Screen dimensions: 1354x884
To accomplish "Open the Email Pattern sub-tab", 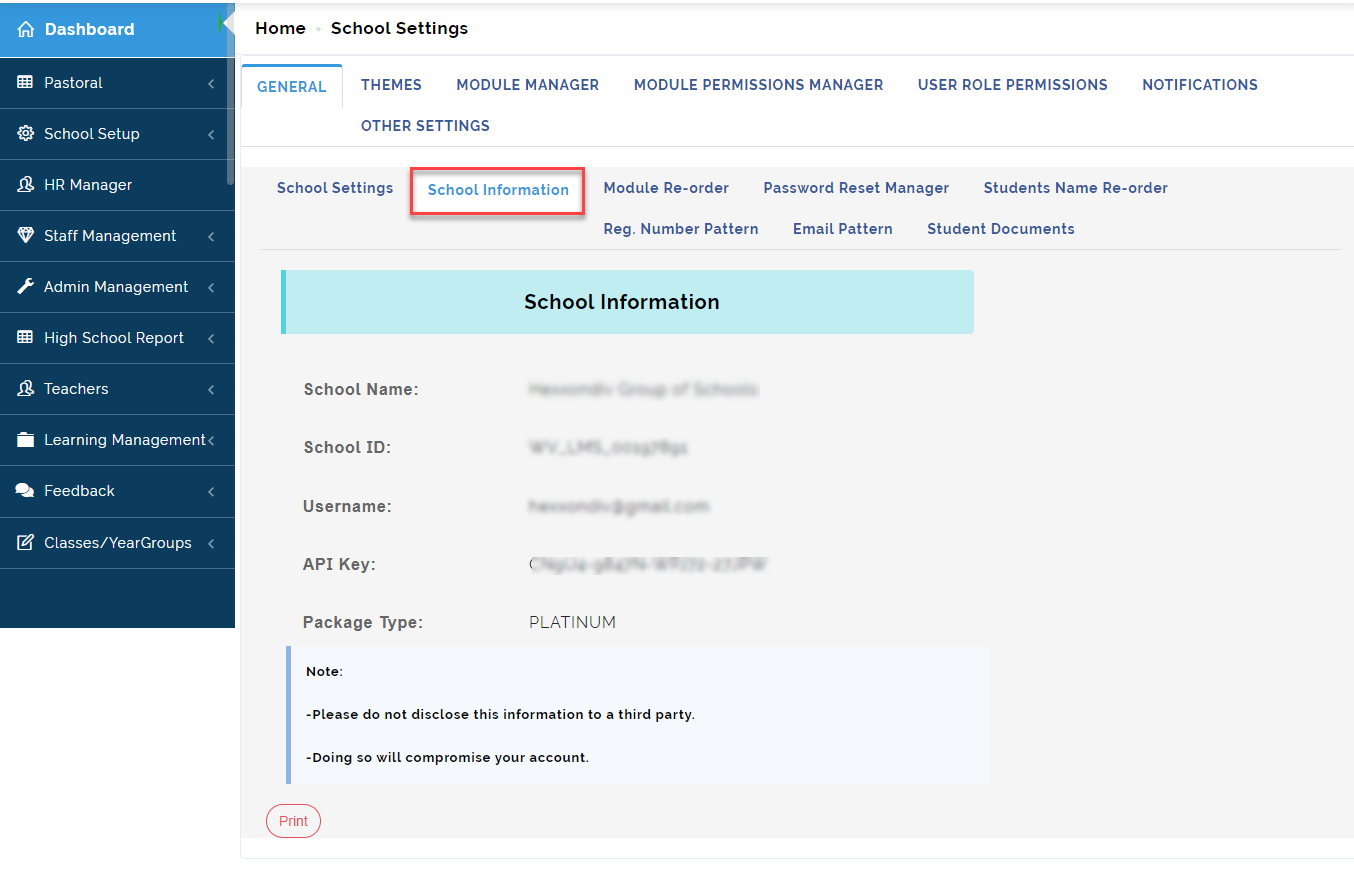I will pos(843,229).
